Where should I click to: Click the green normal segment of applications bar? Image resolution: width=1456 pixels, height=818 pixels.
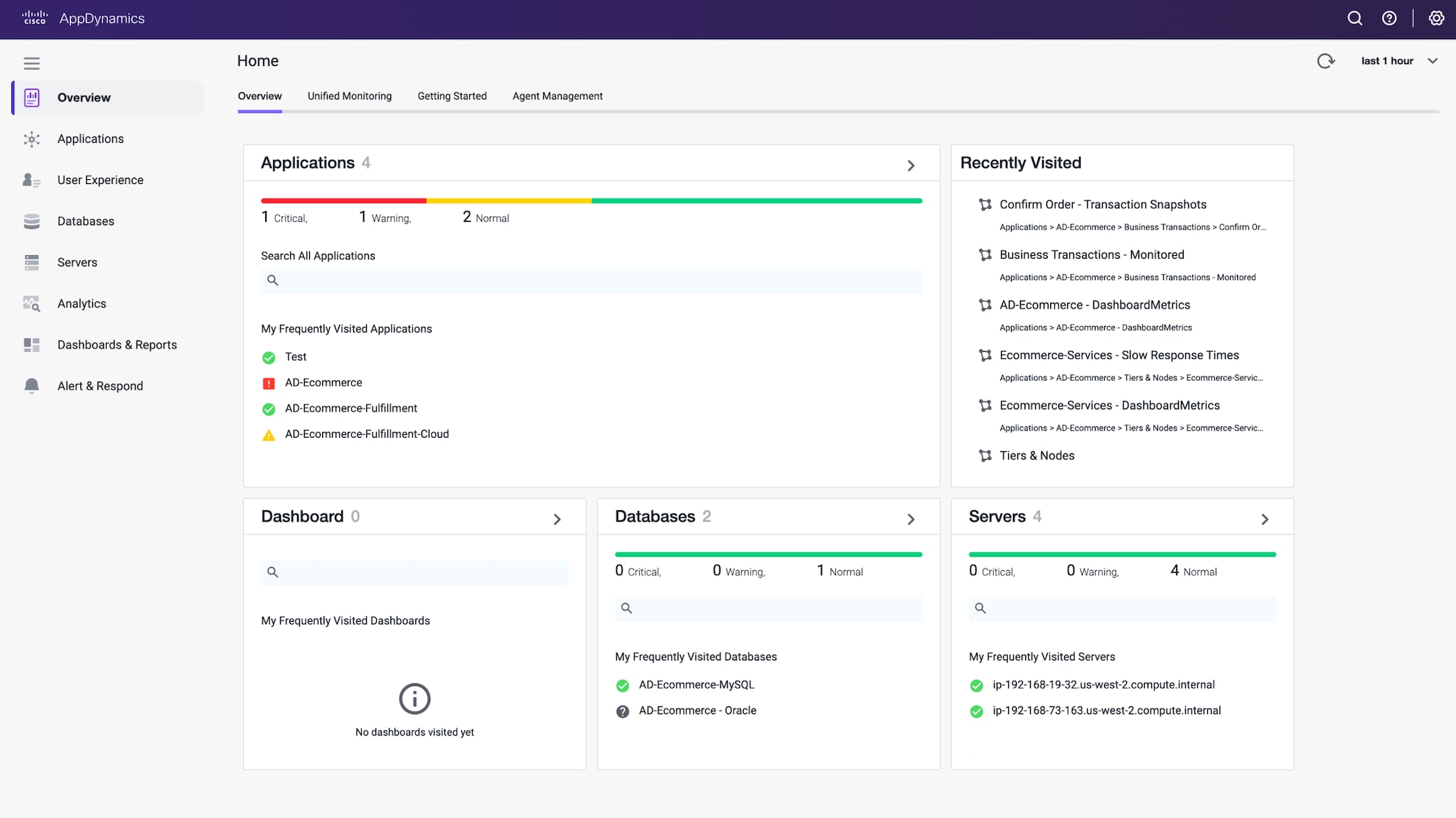(x=757, y=201)
